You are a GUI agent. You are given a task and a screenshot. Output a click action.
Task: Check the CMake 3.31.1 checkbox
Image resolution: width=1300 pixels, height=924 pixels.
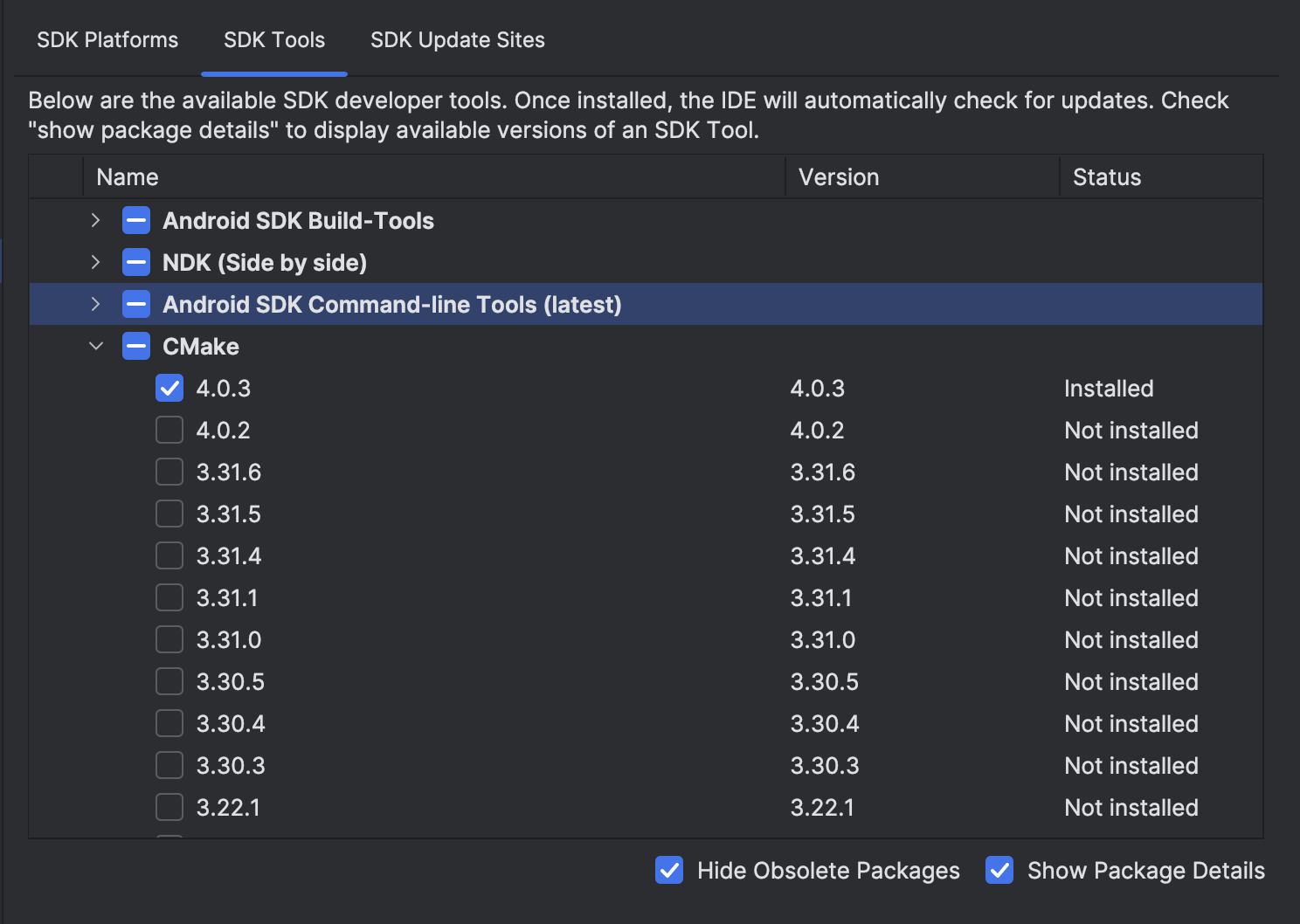(169, 598)
